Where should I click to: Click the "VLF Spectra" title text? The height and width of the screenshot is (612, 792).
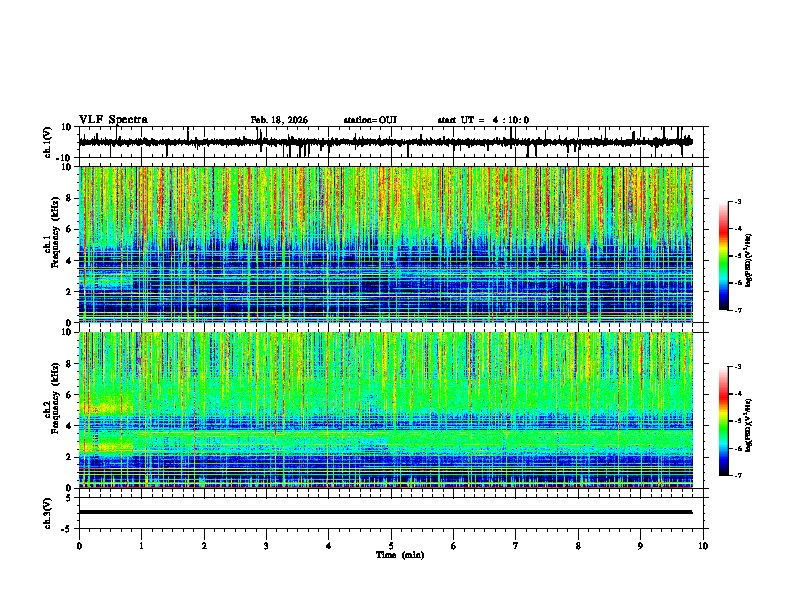pos(113,120)
